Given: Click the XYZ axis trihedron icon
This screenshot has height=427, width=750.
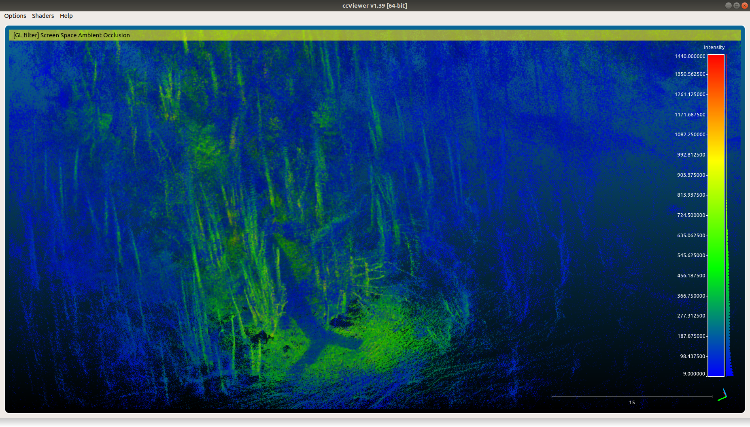Looking at the screenshot, I should [722, 396].
